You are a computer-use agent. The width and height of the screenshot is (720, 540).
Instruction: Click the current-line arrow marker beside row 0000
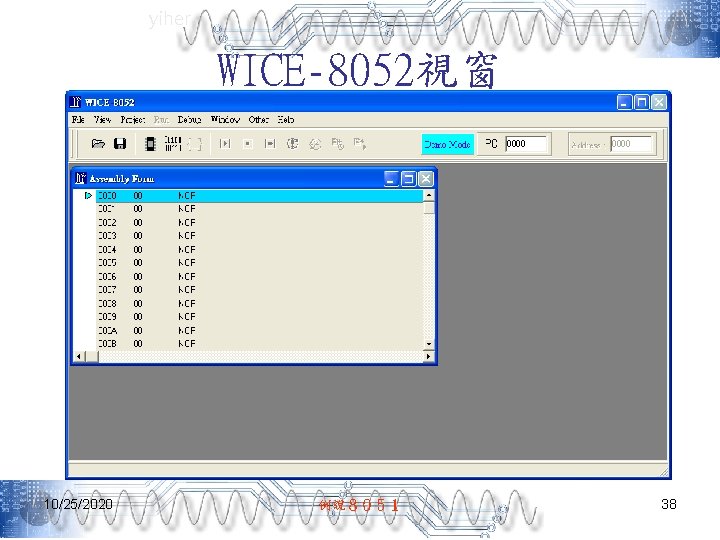point(88,196)
